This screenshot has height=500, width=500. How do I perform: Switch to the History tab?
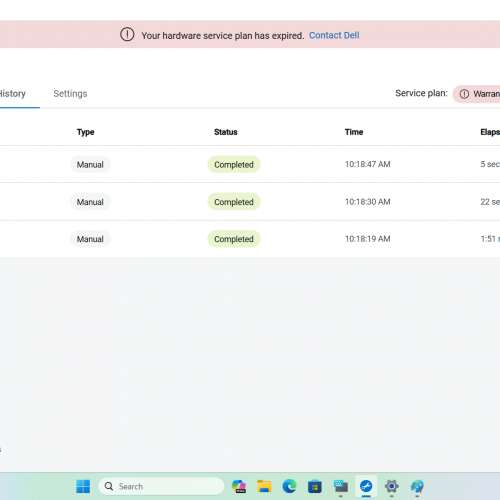pos(12,94)
